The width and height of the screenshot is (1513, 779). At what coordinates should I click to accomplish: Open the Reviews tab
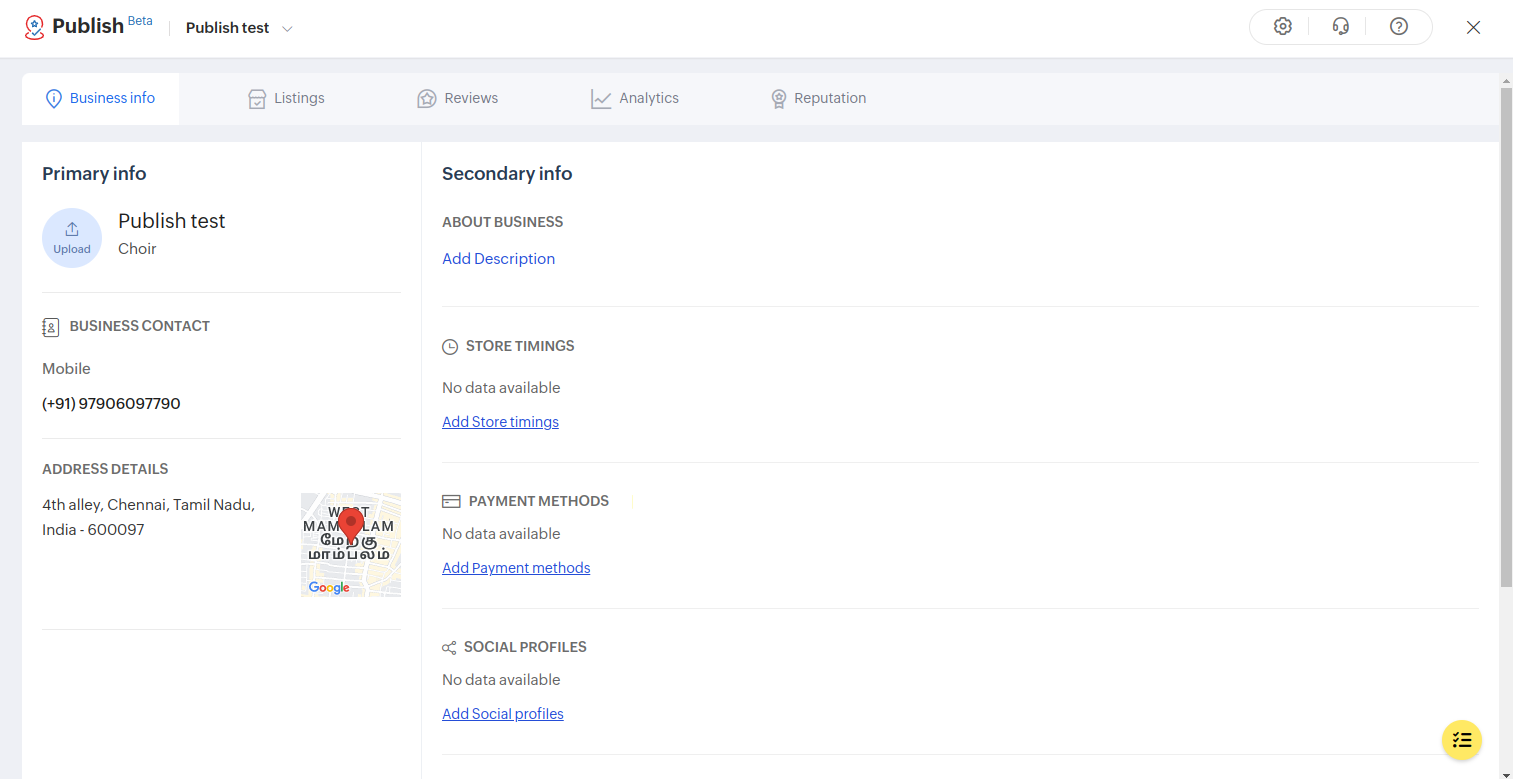click(x=458, y=98)
